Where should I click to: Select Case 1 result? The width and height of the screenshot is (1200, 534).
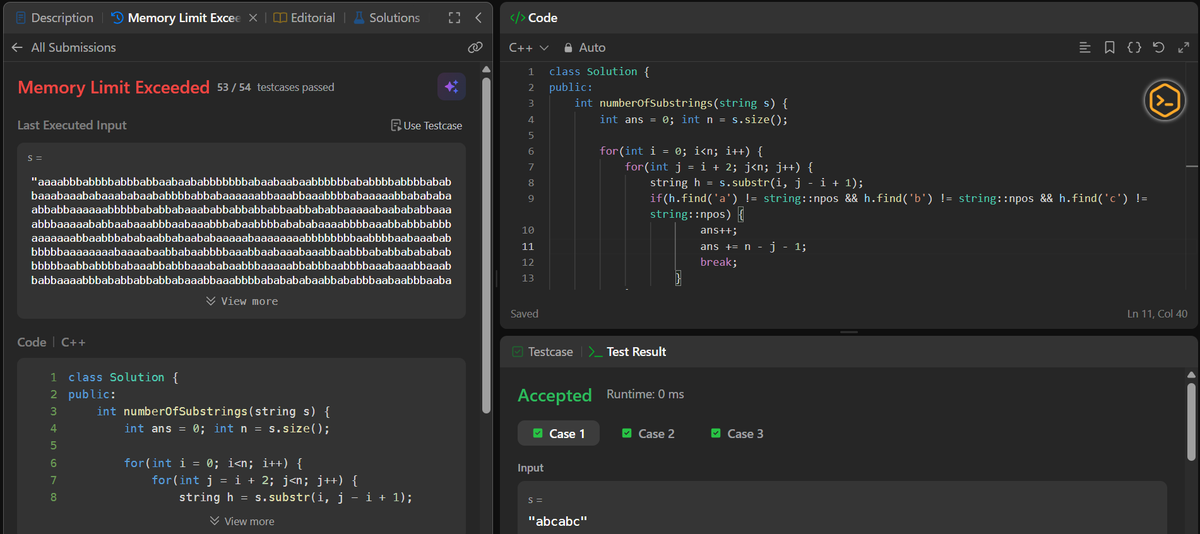coord(558,433)
